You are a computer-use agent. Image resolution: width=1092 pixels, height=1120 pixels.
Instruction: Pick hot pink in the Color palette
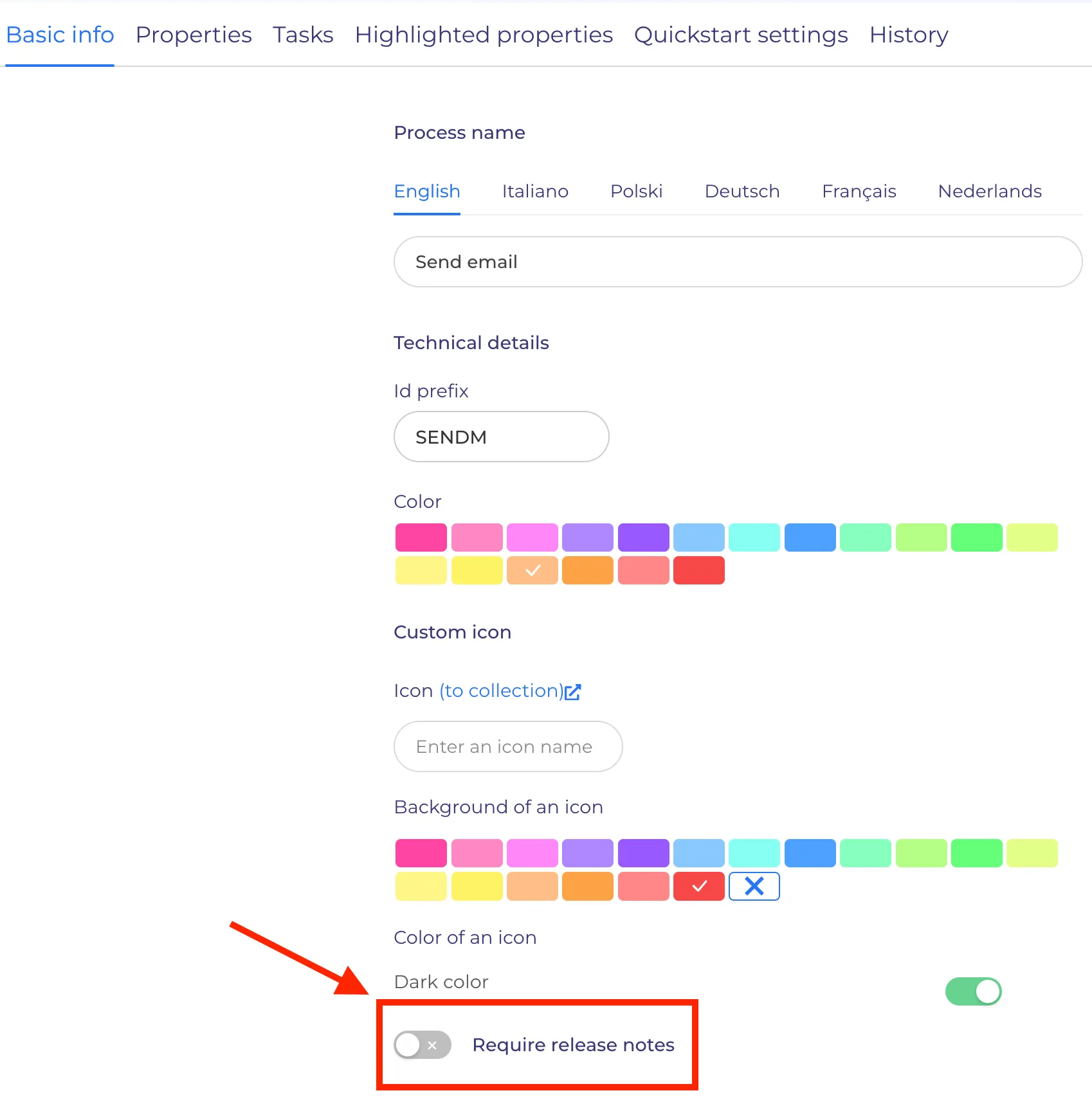click(x=421, y=537)
